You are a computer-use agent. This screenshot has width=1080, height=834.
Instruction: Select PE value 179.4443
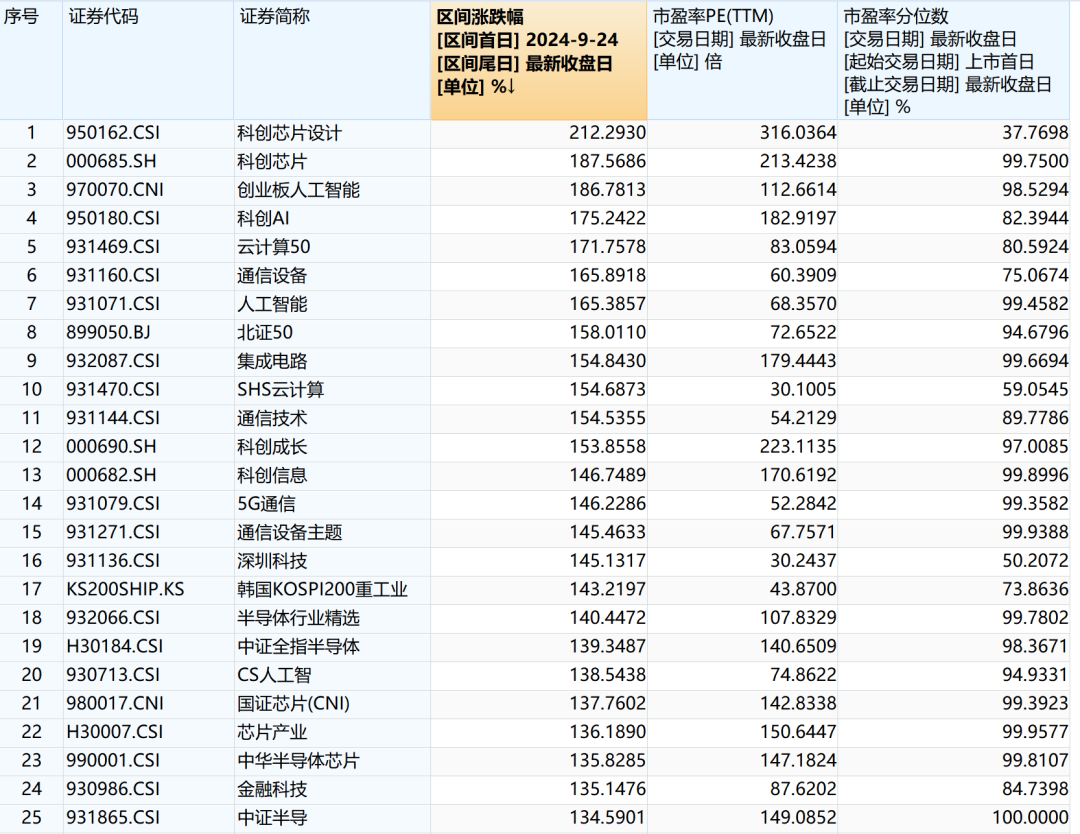click(798, 360)
